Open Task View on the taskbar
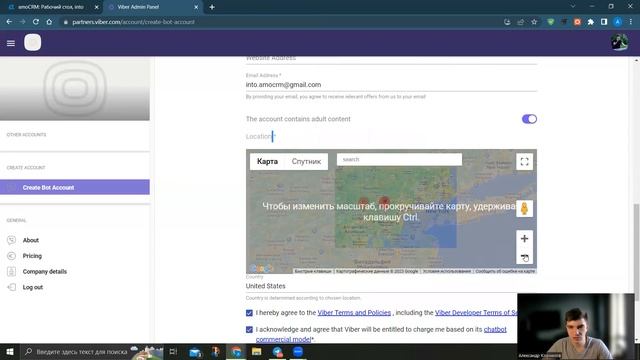This screenshot has width=640, height=360. 173,352
